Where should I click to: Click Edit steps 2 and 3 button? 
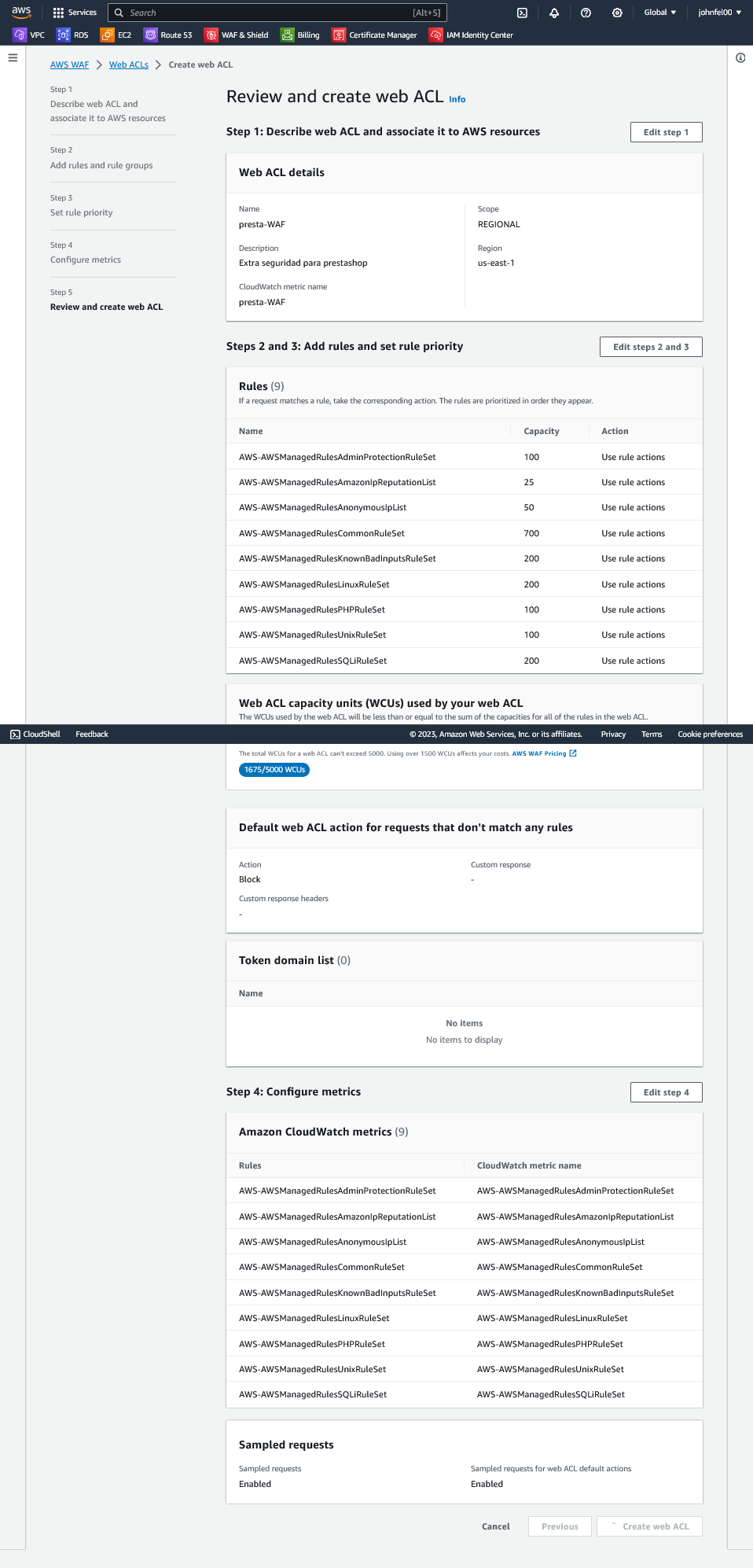click(x=650, y=347)
